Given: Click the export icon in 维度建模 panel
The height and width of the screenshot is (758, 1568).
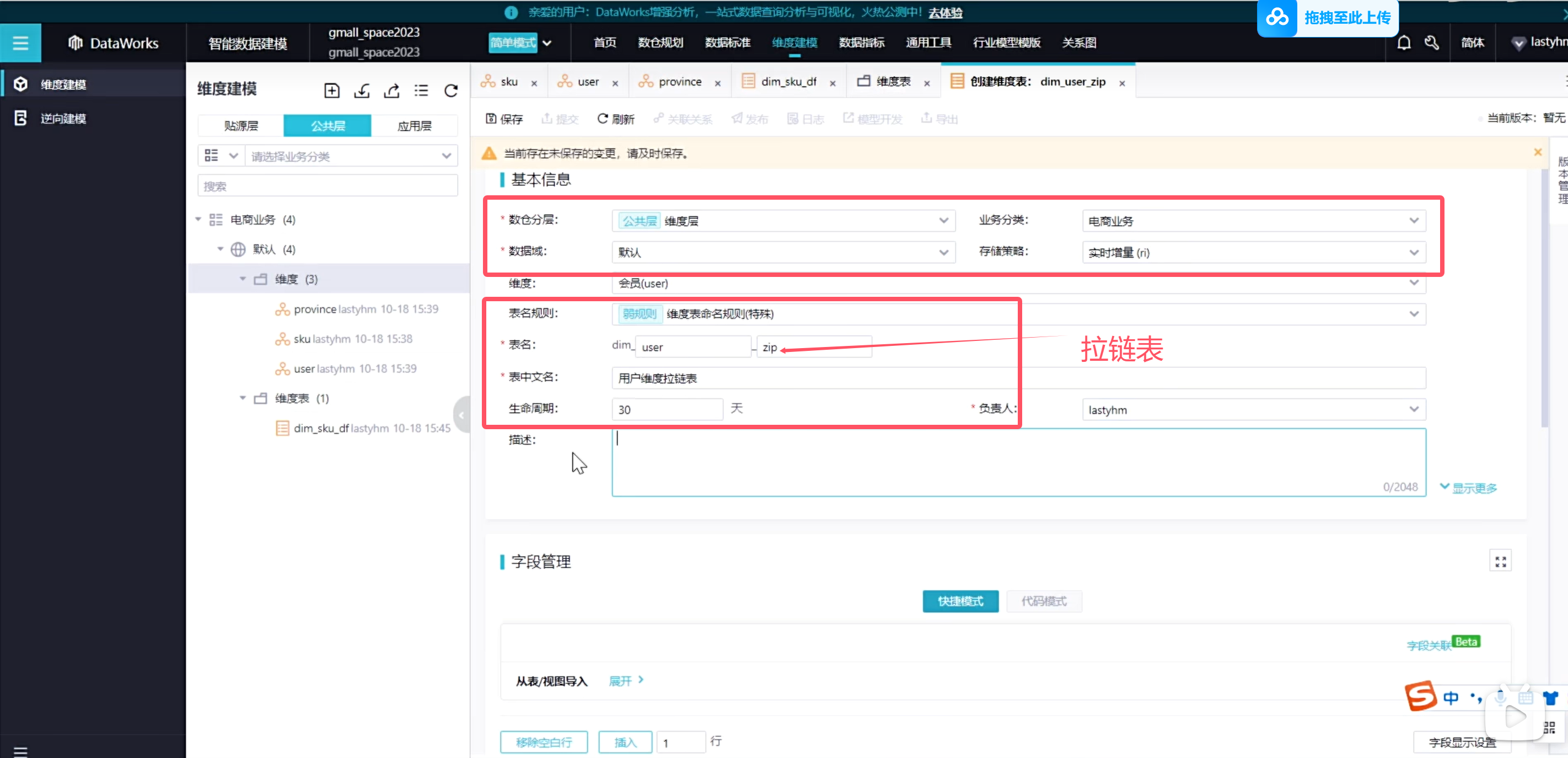Looking at the screenshot, I should pos(392,90).
